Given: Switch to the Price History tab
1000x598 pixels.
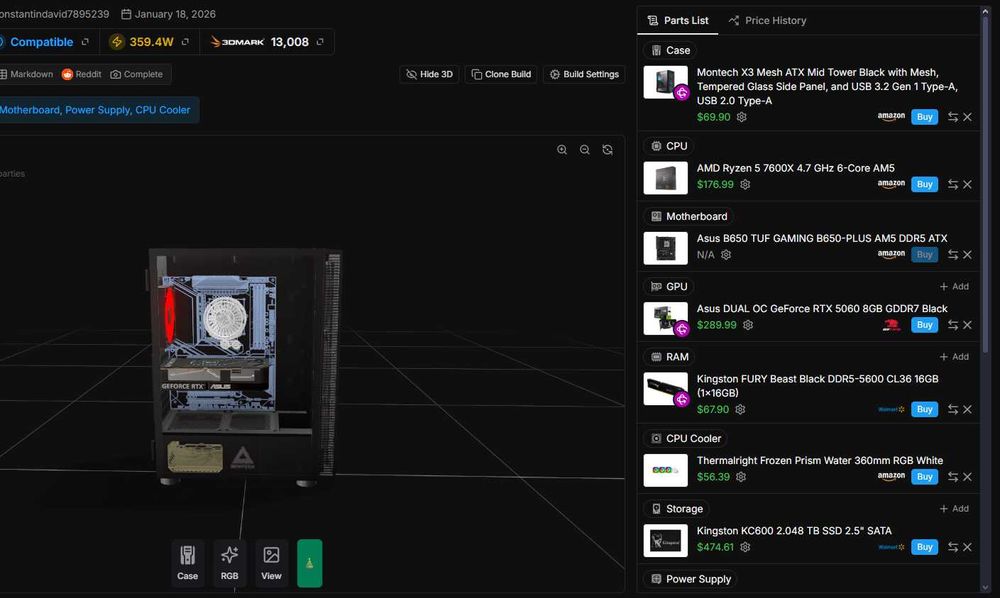Looking at the screenshot, I should (x=767, y=20).
